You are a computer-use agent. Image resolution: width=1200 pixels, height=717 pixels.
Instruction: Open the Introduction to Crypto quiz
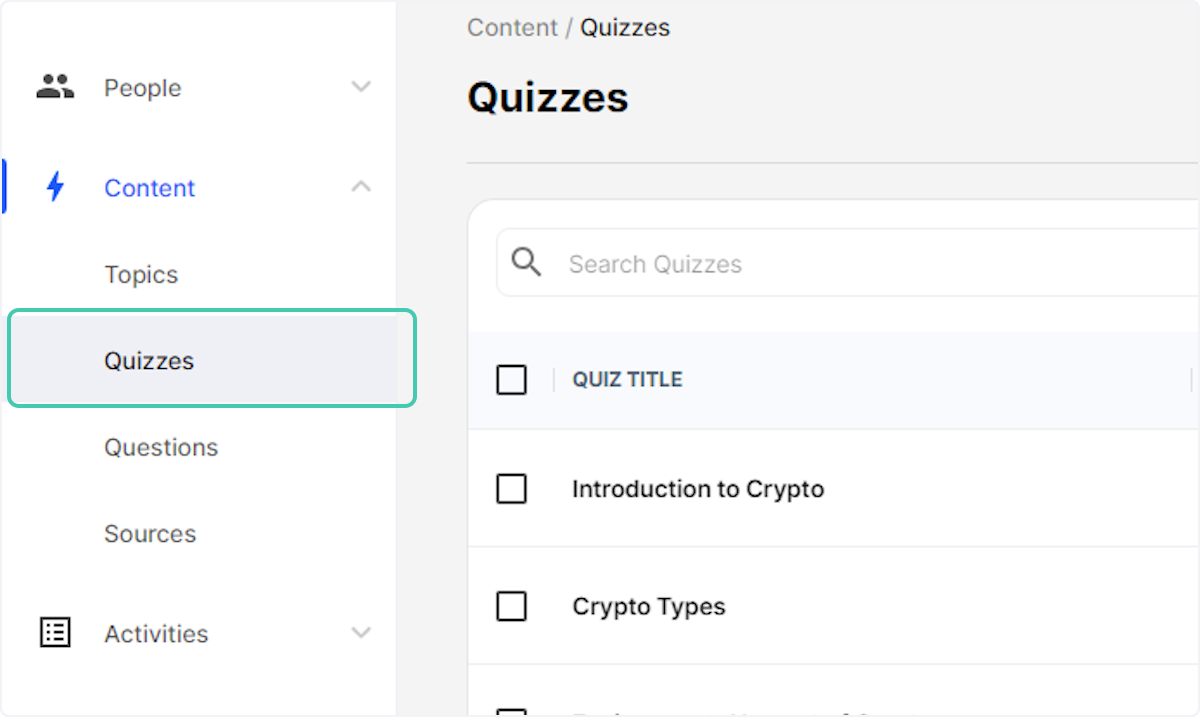697,489
